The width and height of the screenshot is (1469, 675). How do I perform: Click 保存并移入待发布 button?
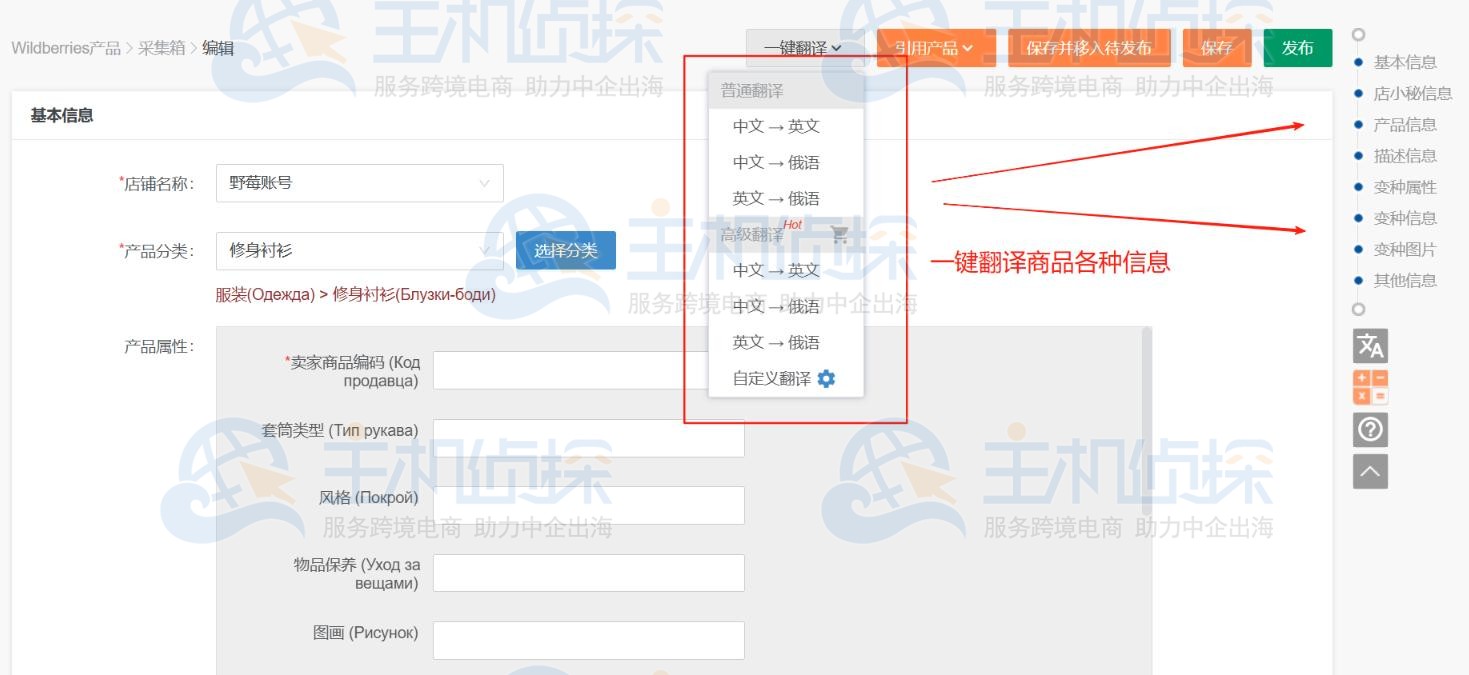pos(1089,47)
